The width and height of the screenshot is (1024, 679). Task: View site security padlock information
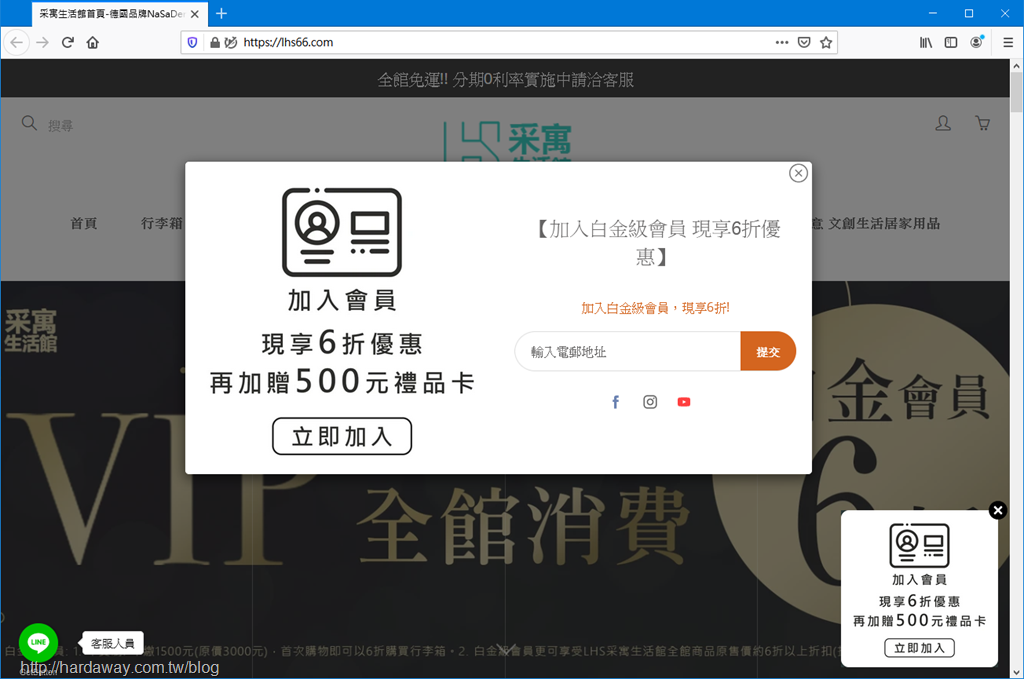click(215, 42)
